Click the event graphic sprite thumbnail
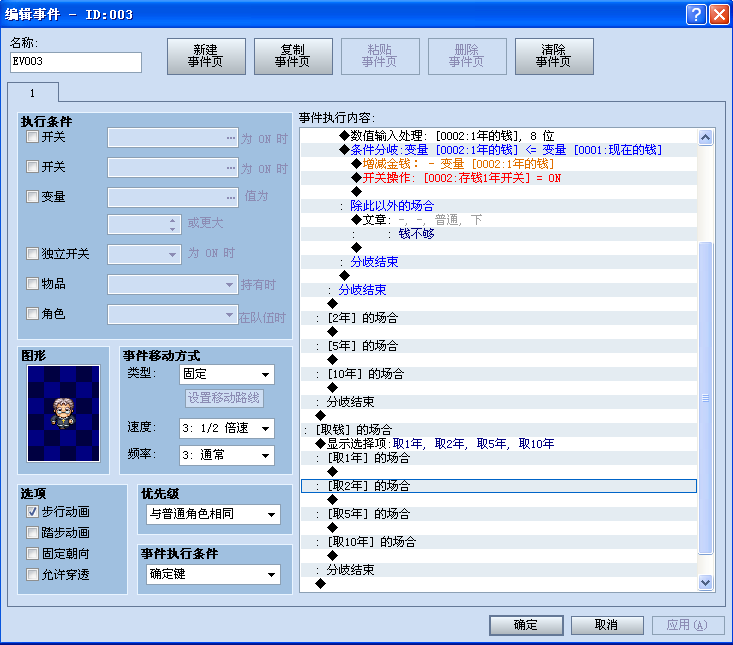Viewport: 733px width, 645px height. pos(63,414)
